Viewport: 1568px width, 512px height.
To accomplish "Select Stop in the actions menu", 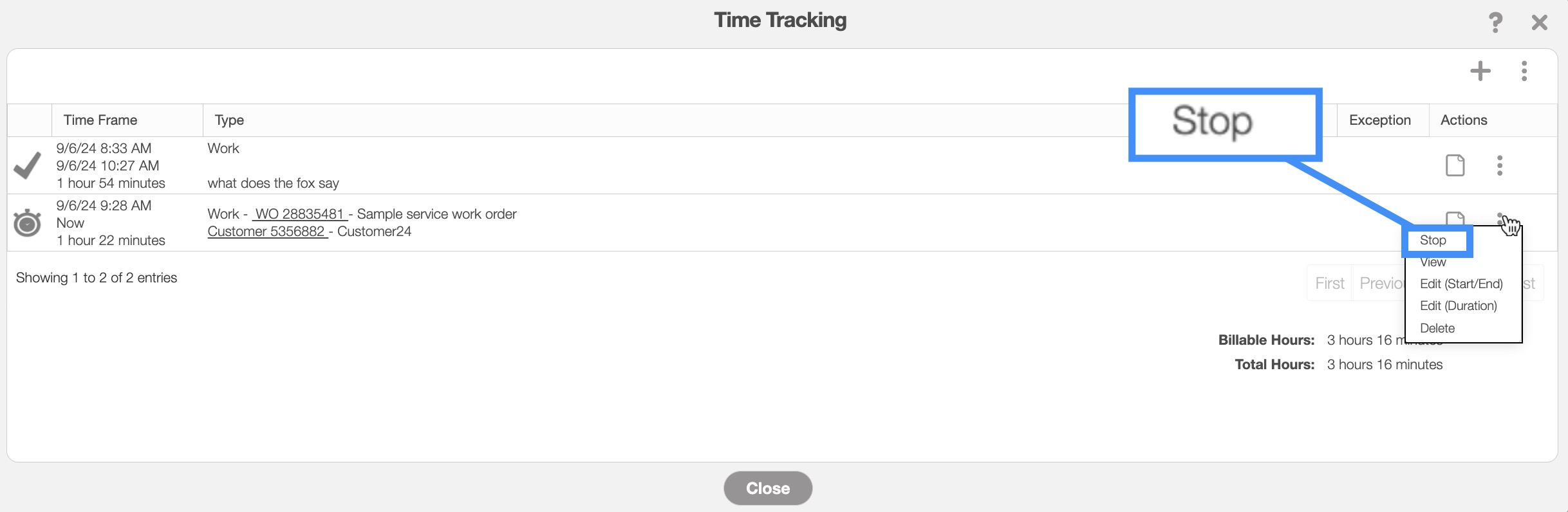I will [x=1433, y=240].
